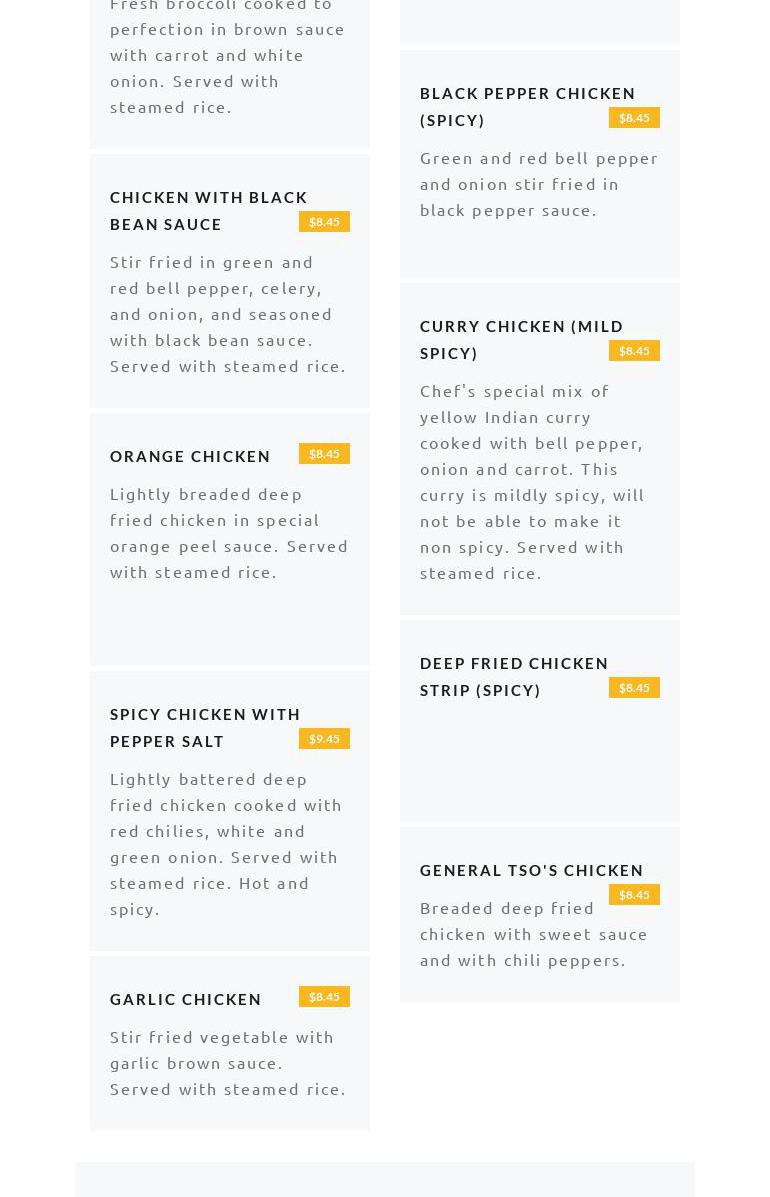
Task: Select Spicy Chicken with Pepper Salt title
Action: [x=205, y=727]
